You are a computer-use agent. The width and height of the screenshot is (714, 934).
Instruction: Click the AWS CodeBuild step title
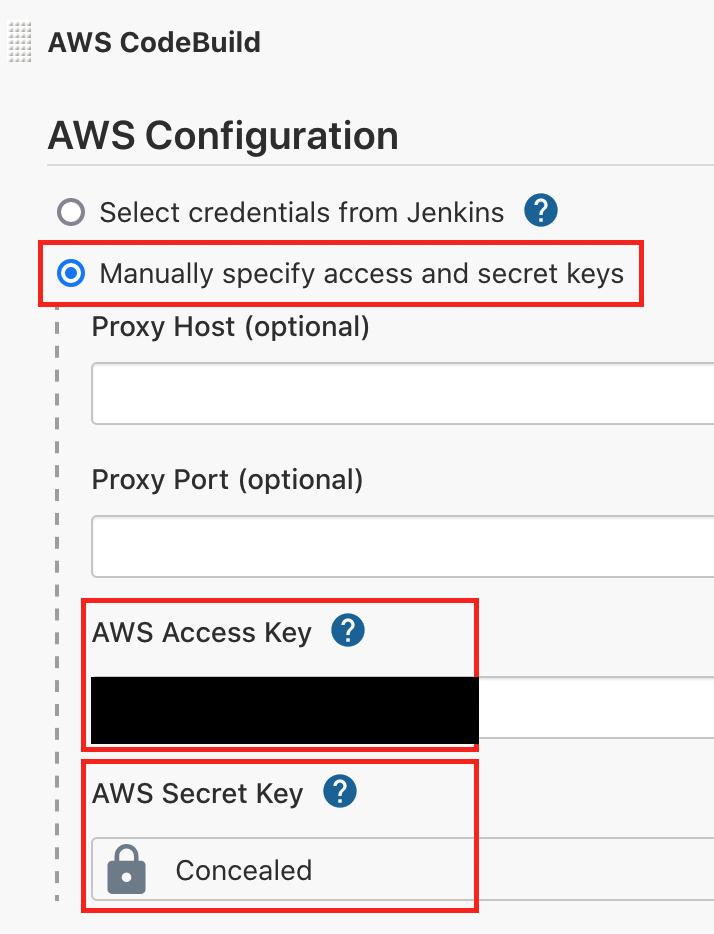(x=154, y=42)
